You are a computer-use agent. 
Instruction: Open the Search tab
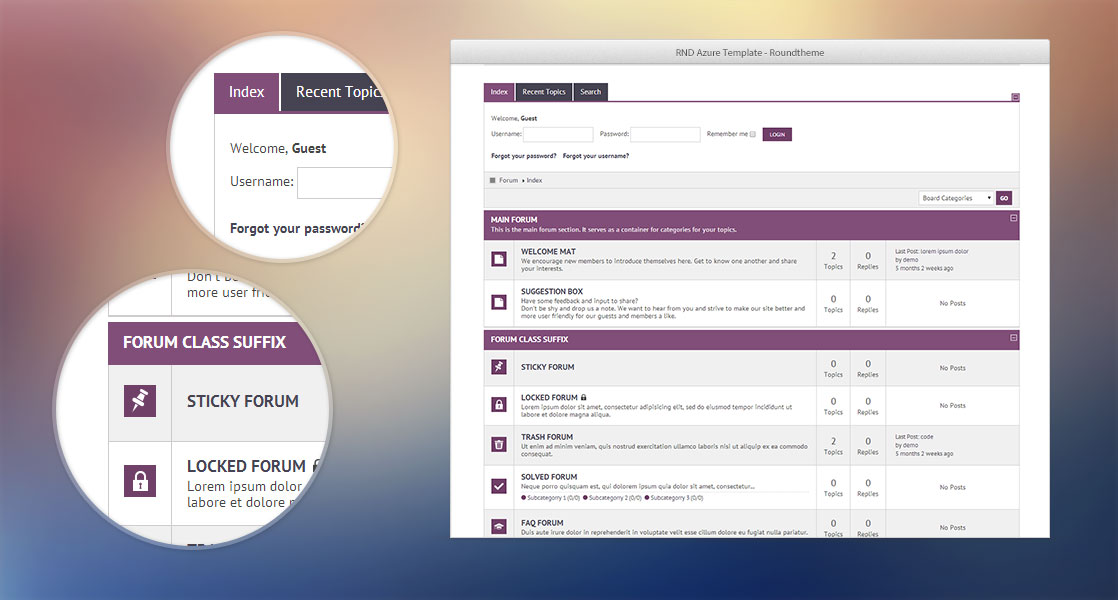click(x=590, y=92)
